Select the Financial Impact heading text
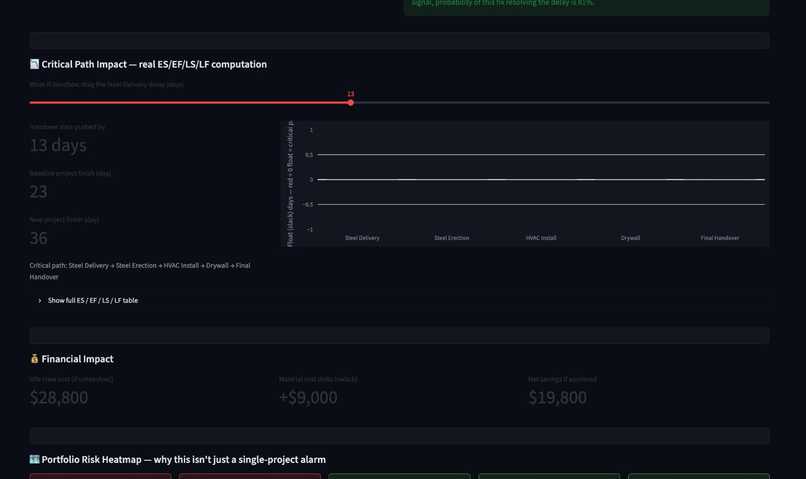 (78, 359)
